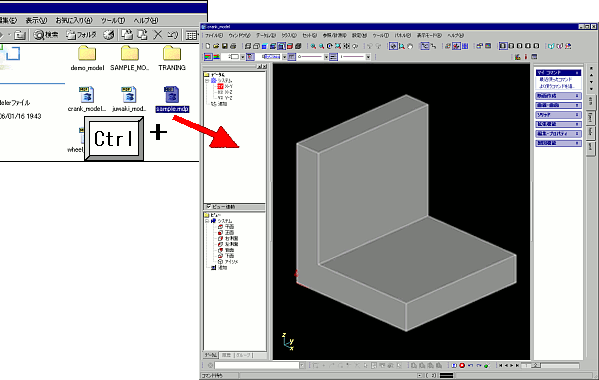Screen dimensions: 599x380
Task: Toggle the ビュー連動 checkbox
Action: click(209, 207)
